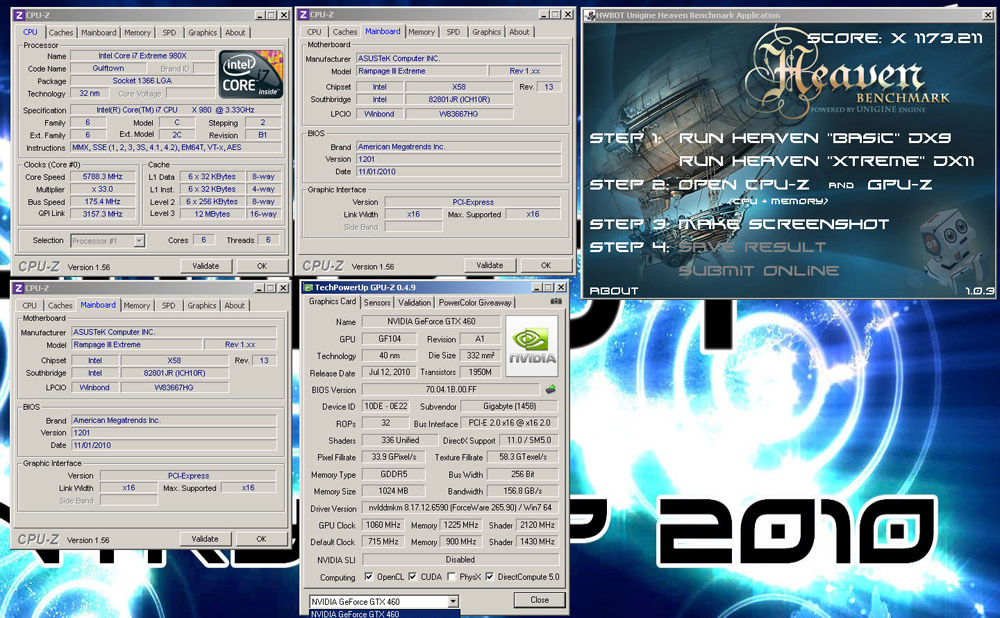The width and height of the screenshot is (1000, 618).
Task: Click Rampage III Extreme in top-middle CPU-Z
Action: (422, 71)
